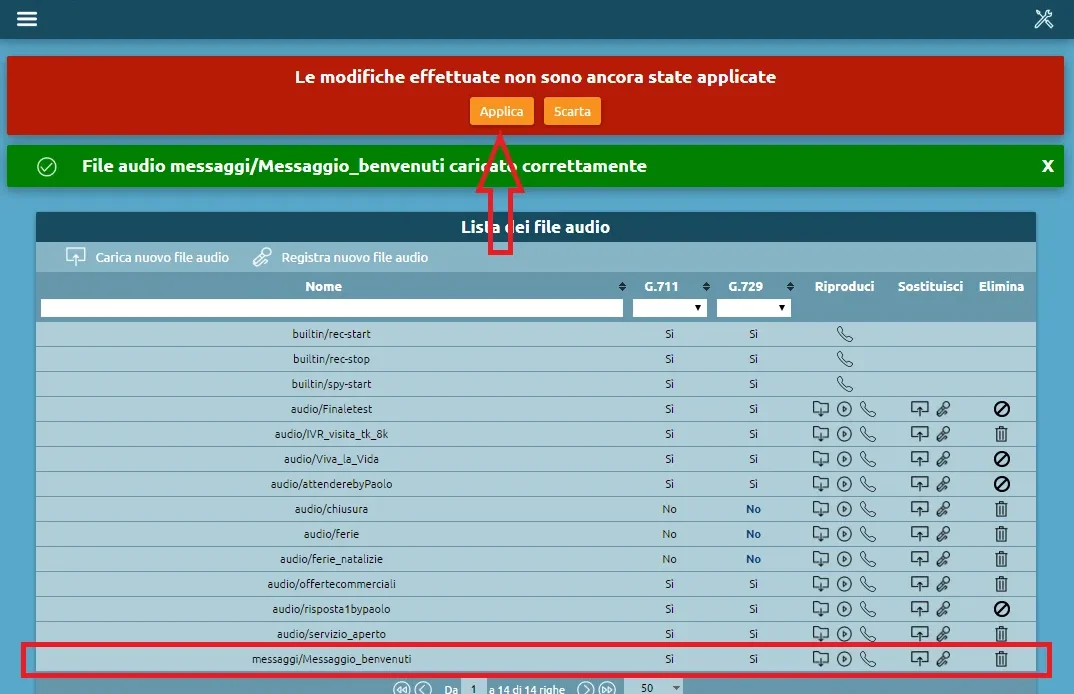Select Carica nuovo file audio
This screenshot has height=694, width=1074.
pyautogui.click(x=148, y=257)
